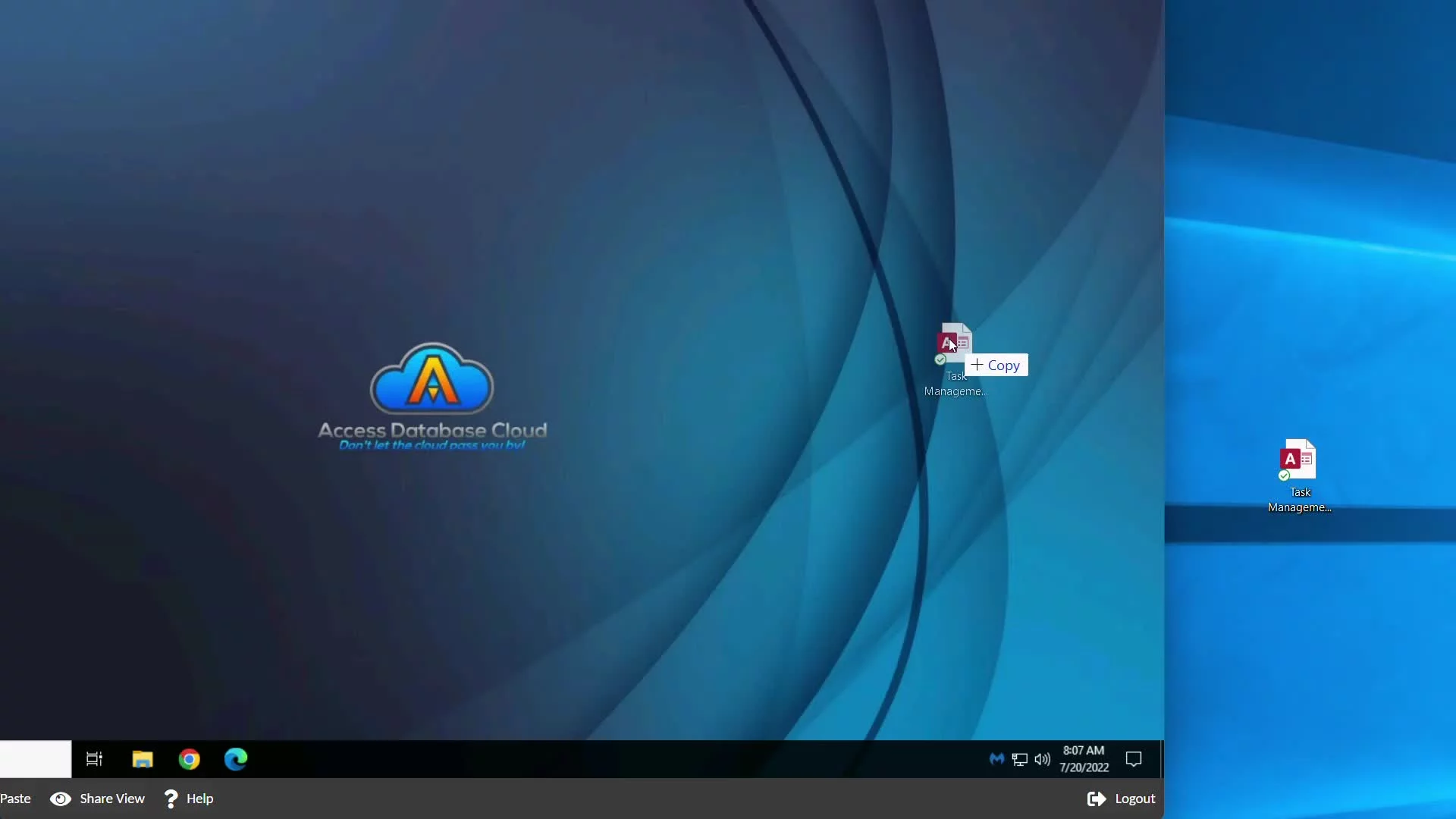1456x819 pixels.
Task: Click the Copy drag tooltip
Action: (x=996, y=366)
